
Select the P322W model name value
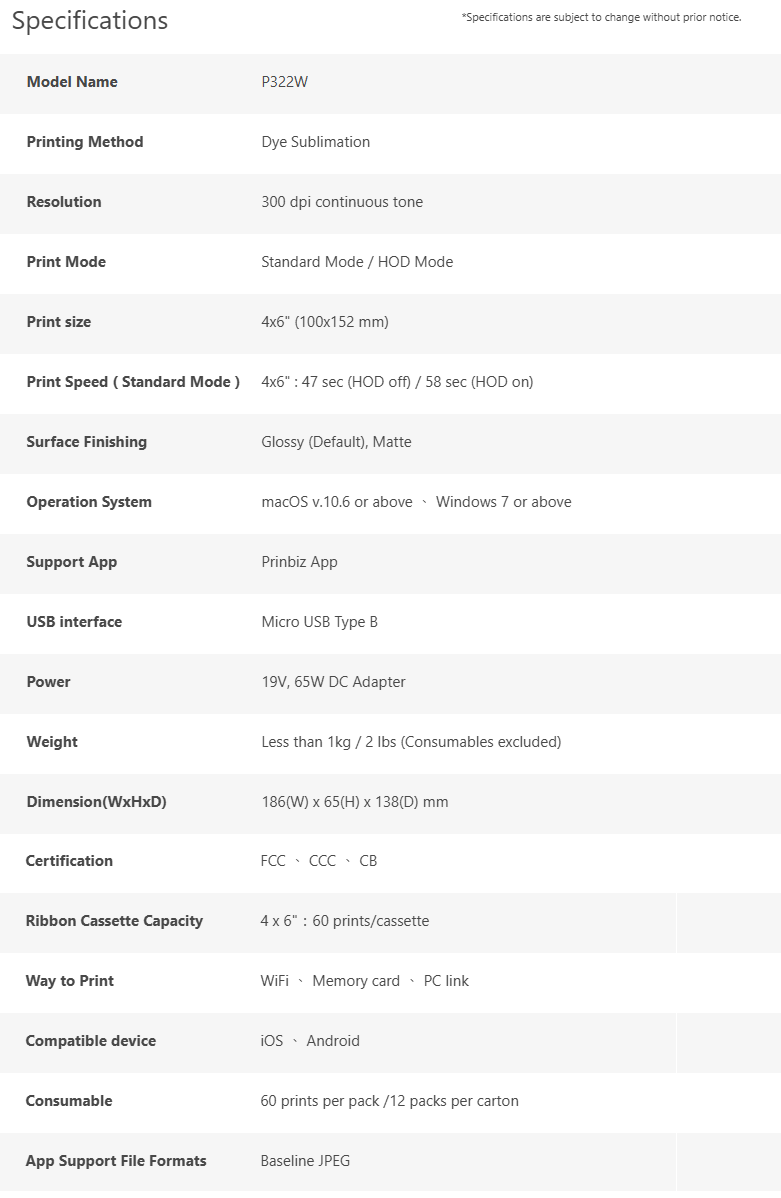[284, 82]
